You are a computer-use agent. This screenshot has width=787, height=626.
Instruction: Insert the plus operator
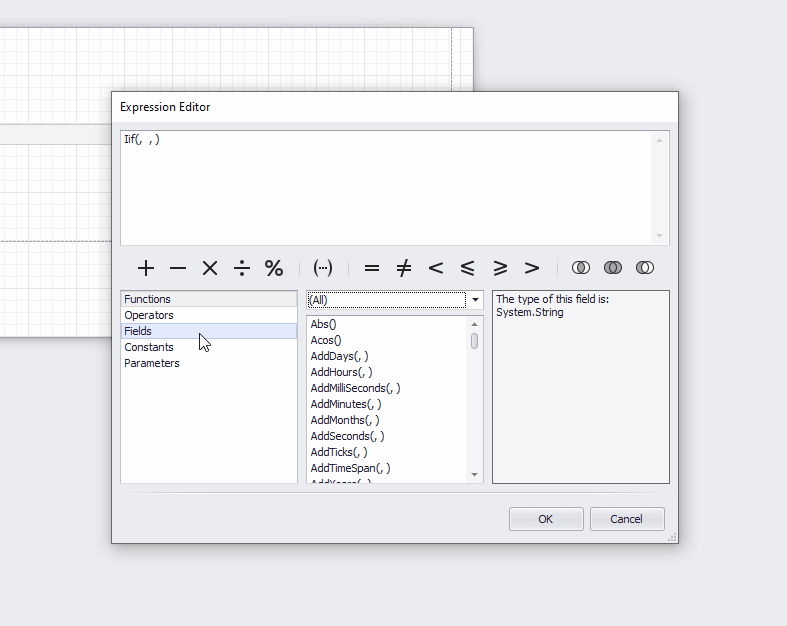(x=146, y=268)
